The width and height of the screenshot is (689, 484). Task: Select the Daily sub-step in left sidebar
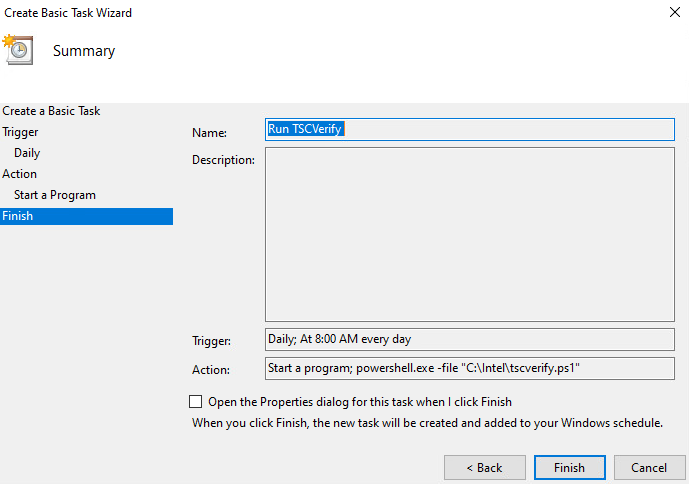click(27, 153)
